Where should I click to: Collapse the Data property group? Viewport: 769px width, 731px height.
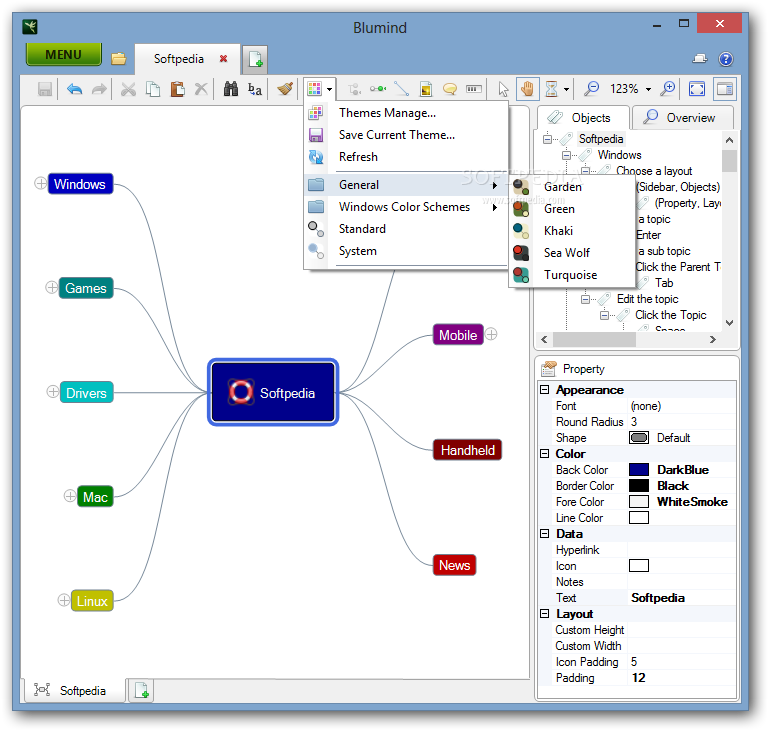[x=544, y=533]
